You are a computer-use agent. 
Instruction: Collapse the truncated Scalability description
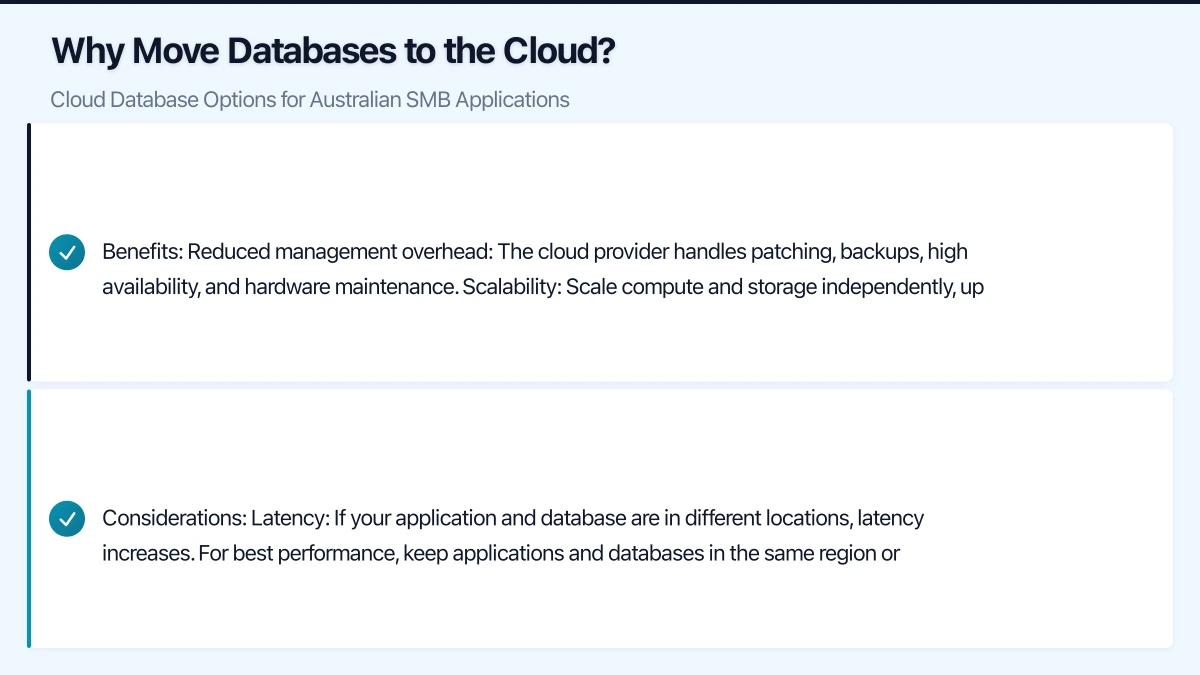600,252
